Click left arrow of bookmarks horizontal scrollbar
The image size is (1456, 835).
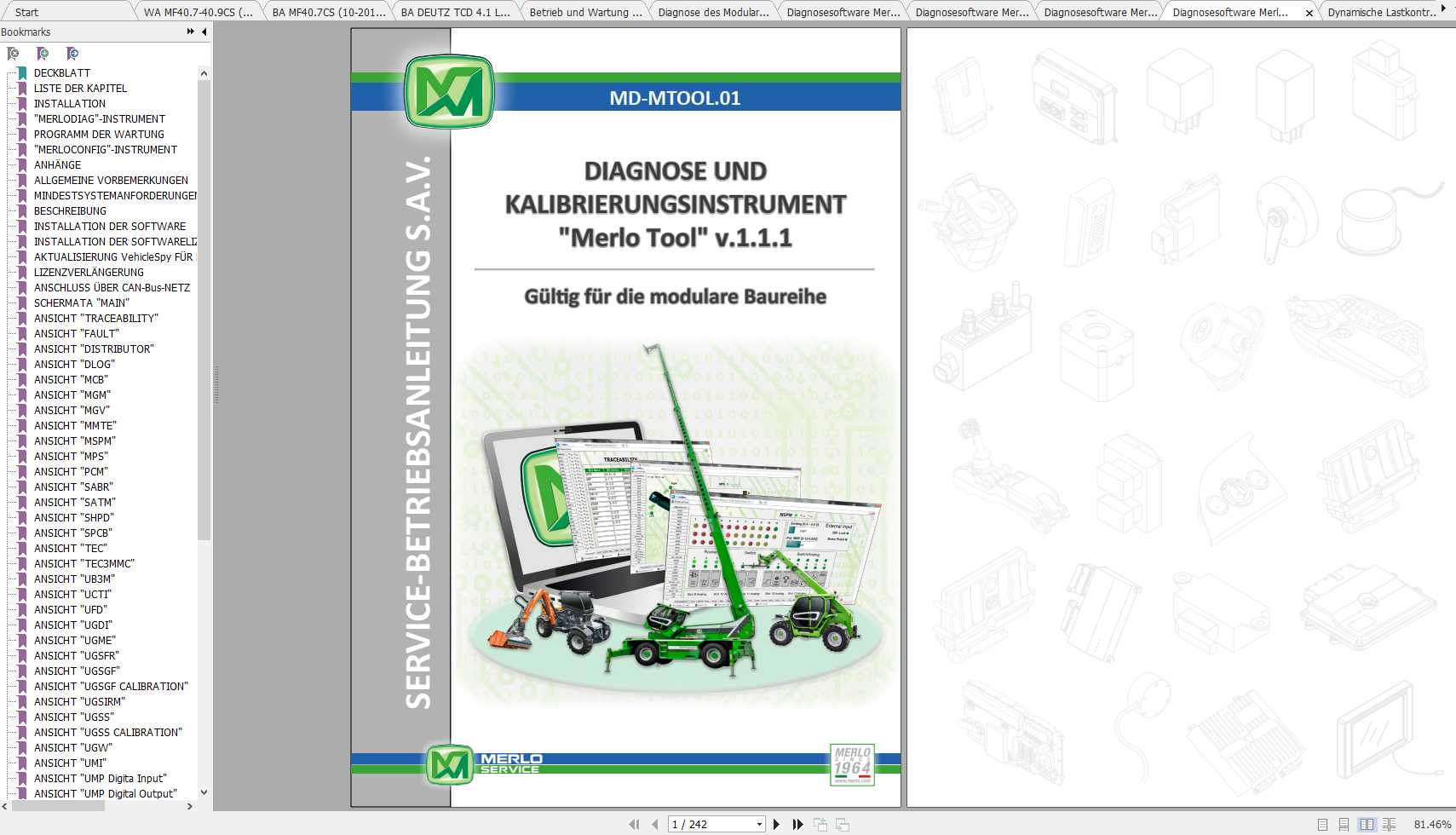[x=5, y=806]
